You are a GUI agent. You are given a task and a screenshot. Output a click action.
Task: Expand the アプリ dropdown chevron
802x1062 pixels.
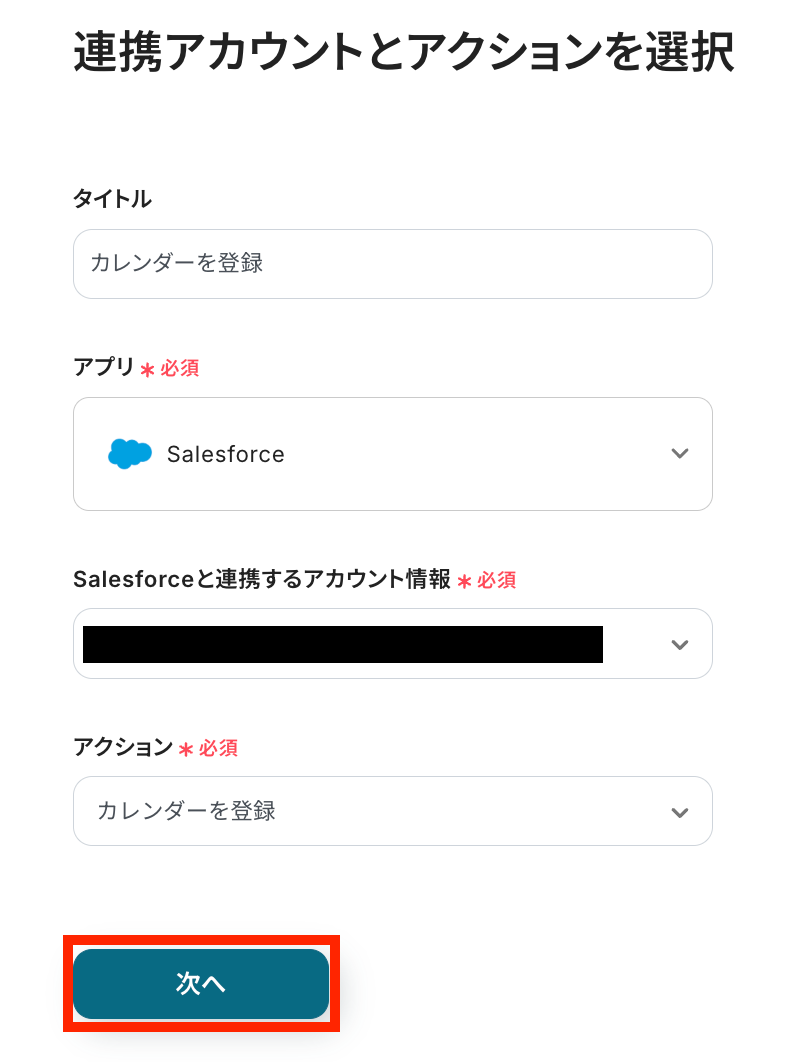(x=680, y=454)
